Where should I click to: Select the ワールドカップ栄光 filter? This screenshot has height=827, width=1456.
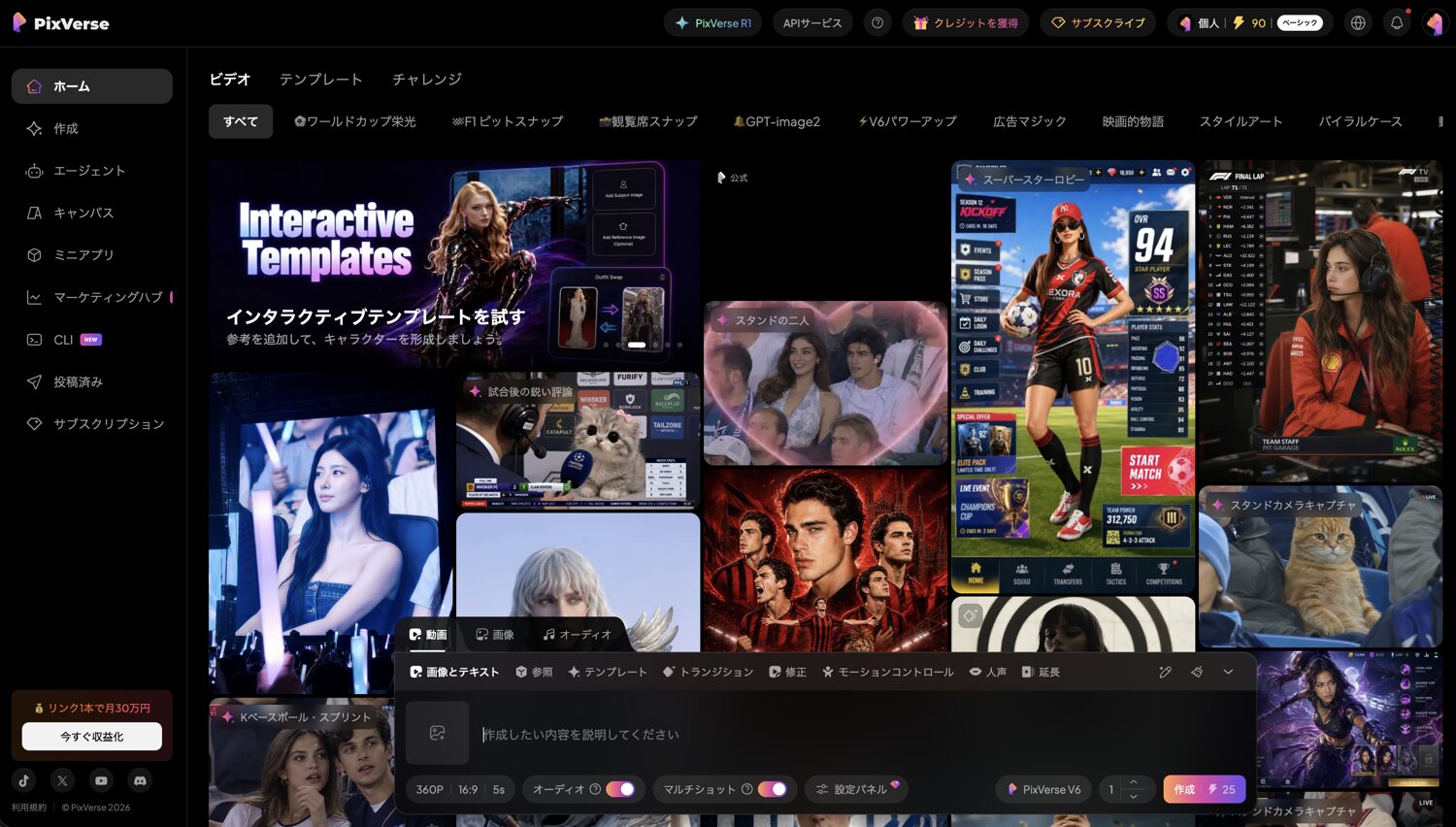pos(355,121)
